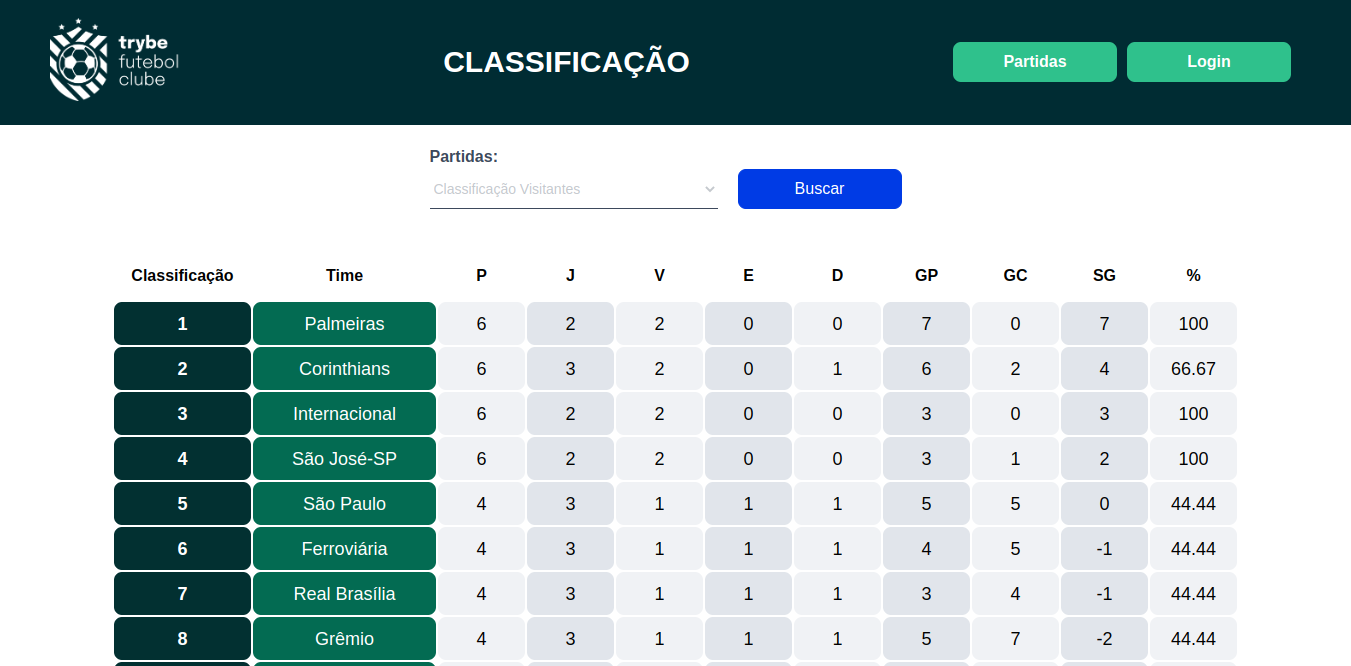Click the São José-SP team cell
The height and width of the screenshot is (666, 1351).
[344, 458]
